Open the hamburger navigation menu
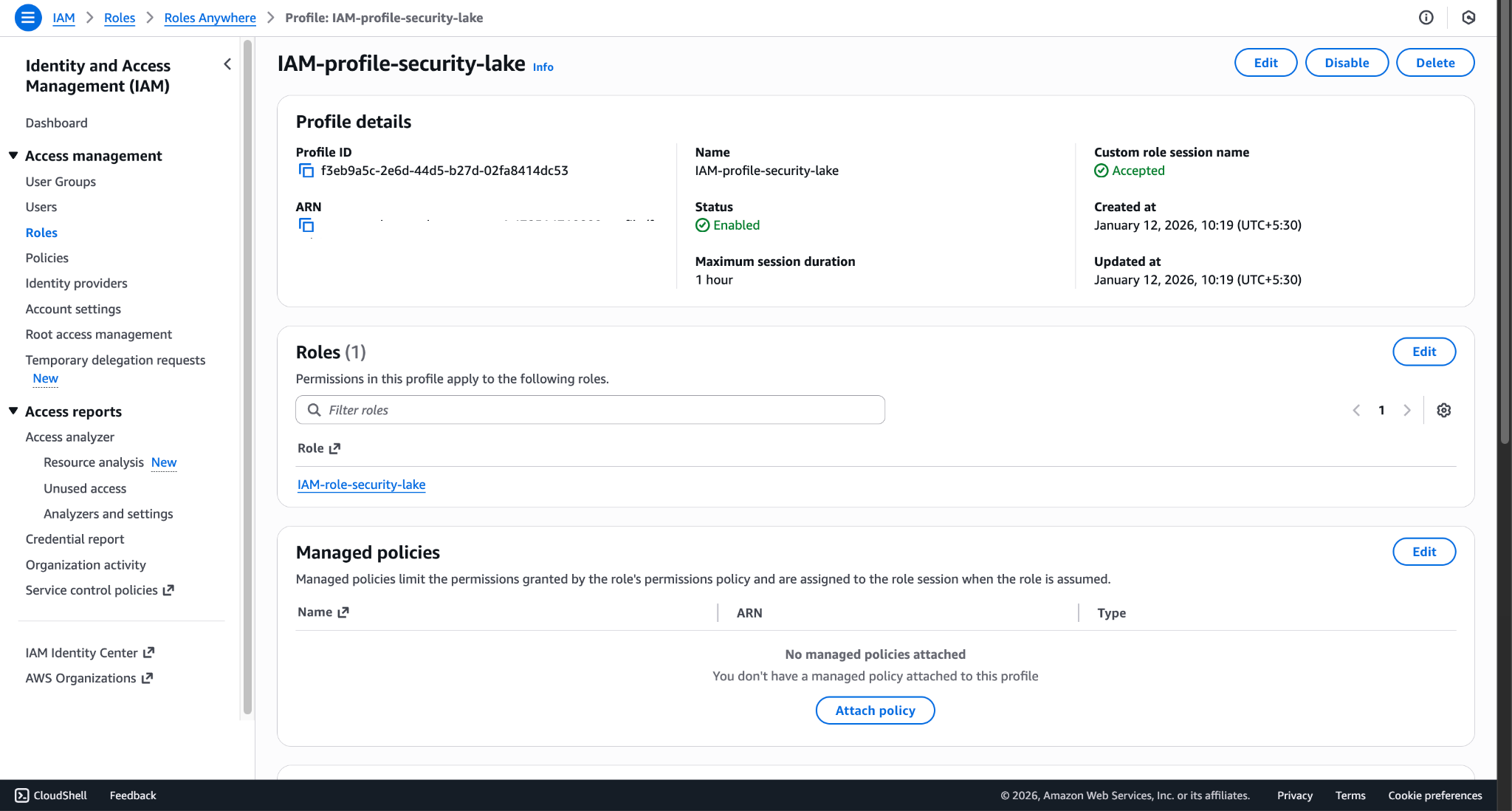Screen dimensions: 1512x811 [28, 18]
